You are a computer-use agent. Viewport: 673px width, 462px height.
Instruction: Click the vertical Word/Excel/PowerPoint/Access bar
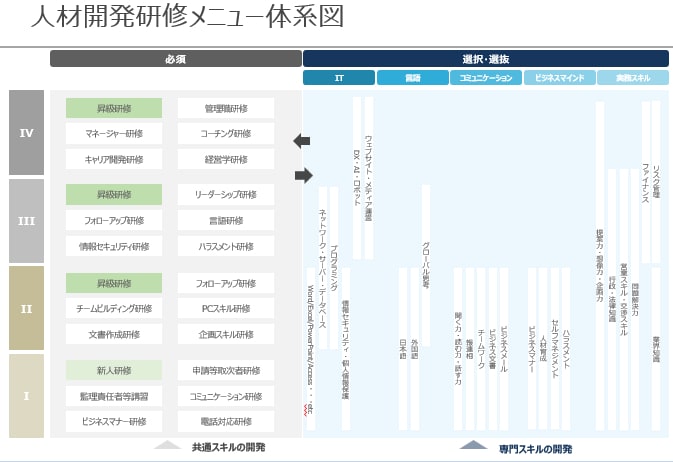pos(311,349)
